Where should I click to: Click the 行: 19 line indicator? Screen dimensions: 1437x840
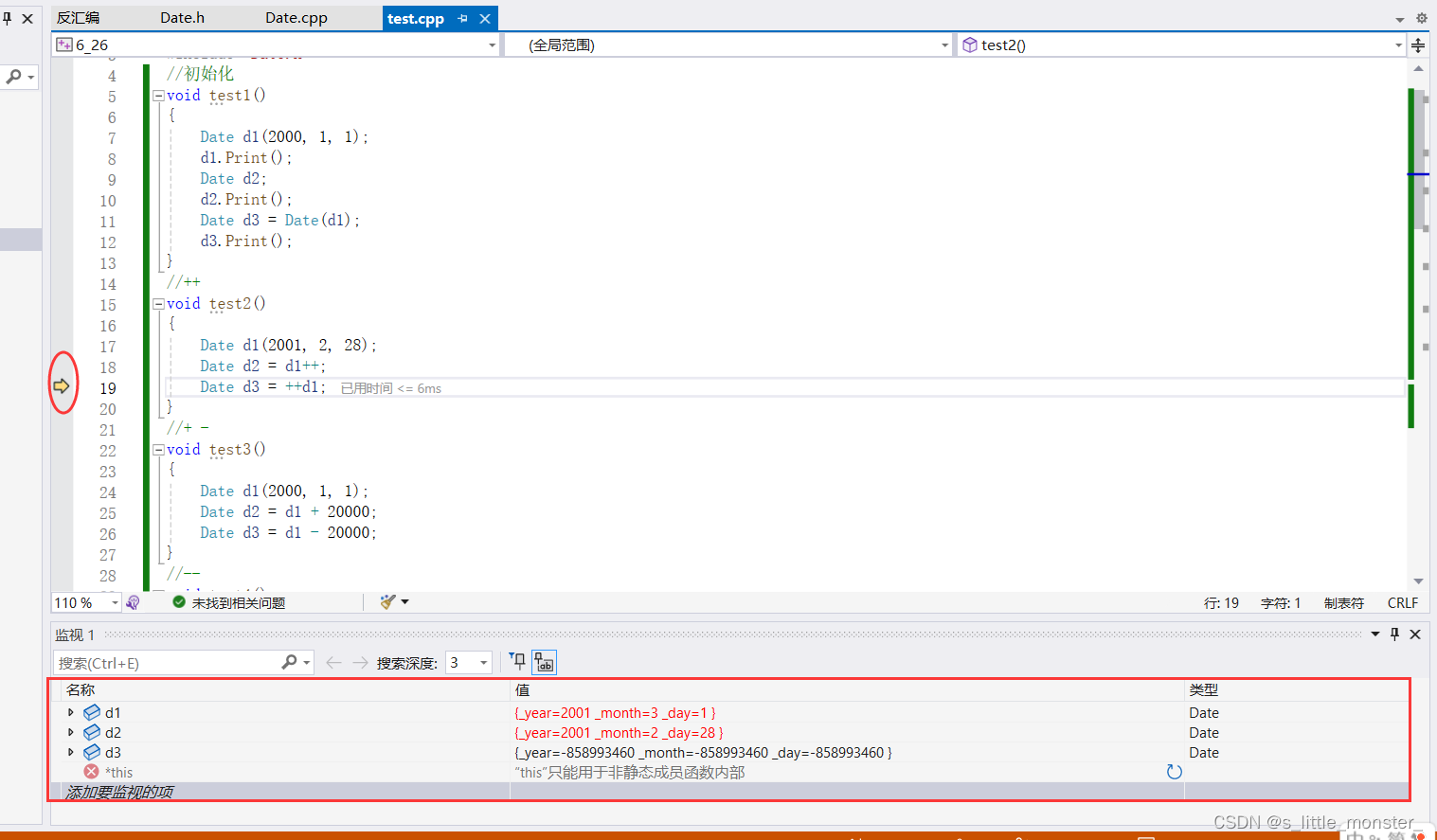pos(1221,603)
